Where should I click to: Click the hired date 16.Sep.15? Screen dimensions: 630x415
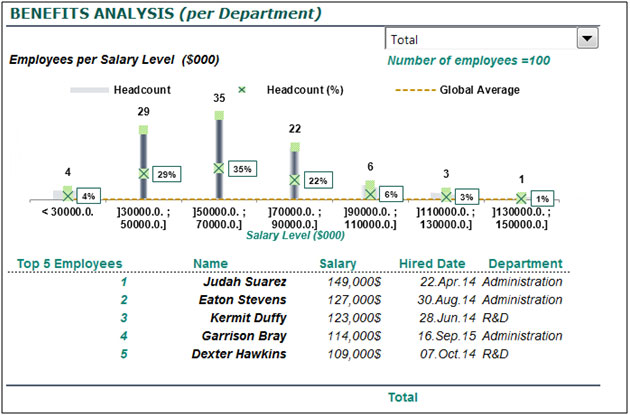point(447,336)
